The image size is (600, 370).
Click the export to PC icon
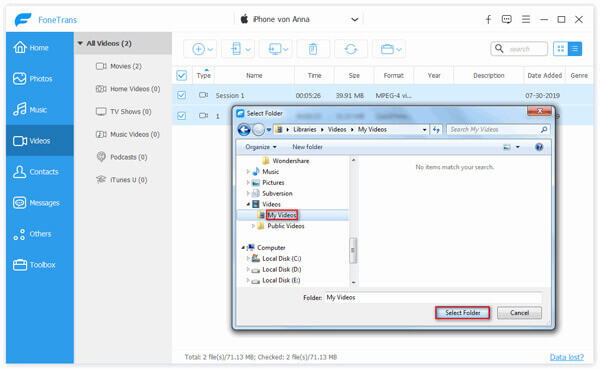tap(275, 49)
